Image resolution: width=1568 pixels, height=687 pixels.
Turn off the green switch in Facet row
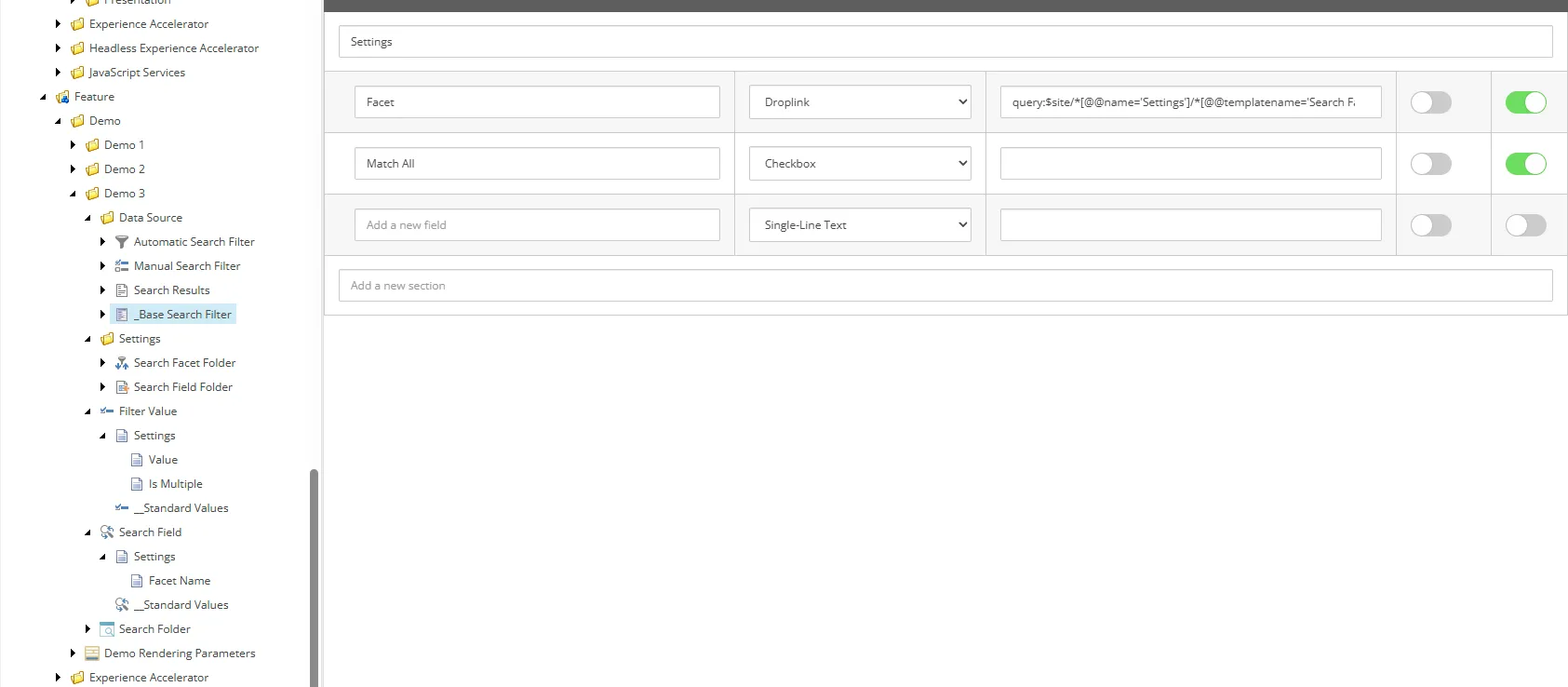[1526, 102]
